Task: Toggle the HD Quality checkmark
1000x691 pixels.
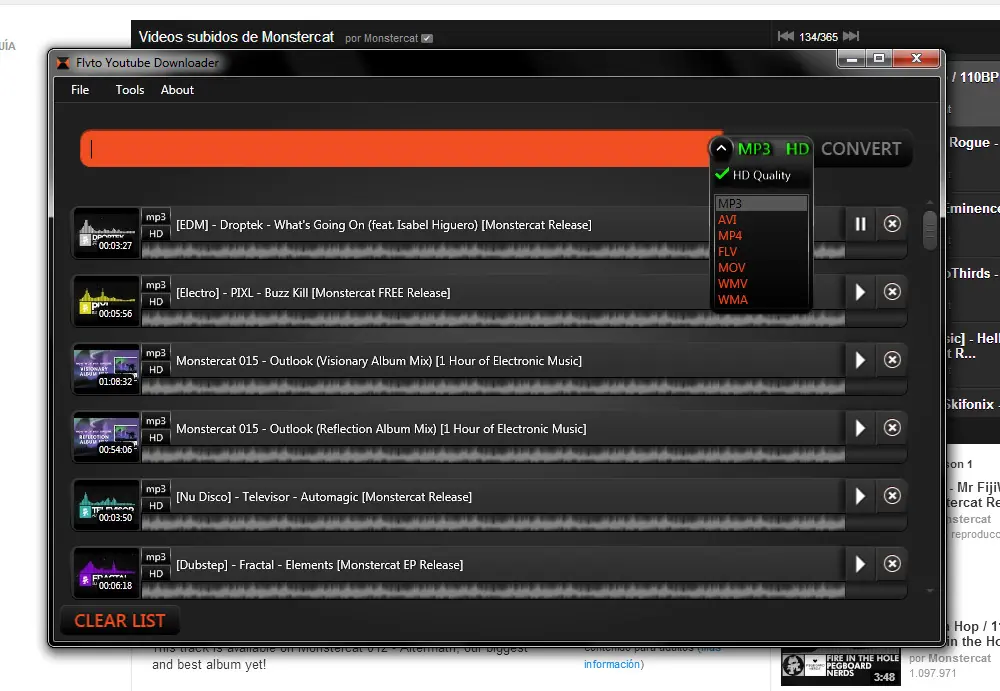Action: pyautogui.click(x=722, y=174)
